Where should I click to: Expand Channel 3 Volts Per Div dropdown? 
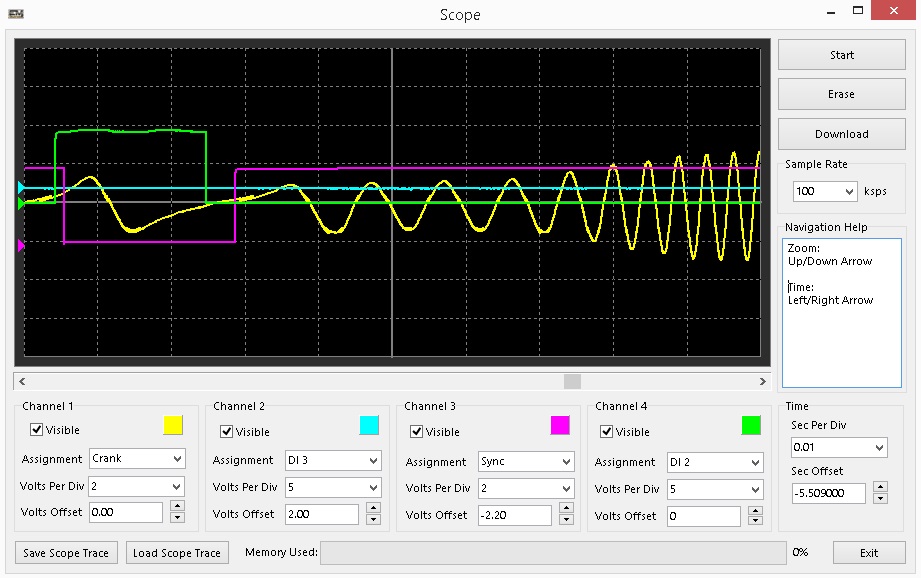(x=526, y=488)
